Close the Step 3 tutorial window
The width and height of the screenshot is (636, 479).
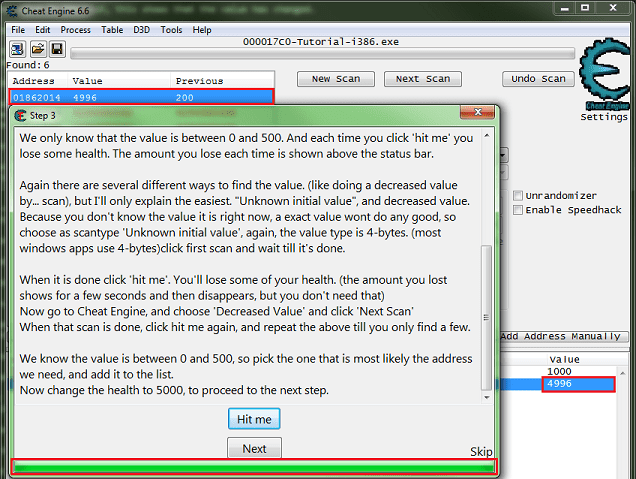(x=477, y=112)
